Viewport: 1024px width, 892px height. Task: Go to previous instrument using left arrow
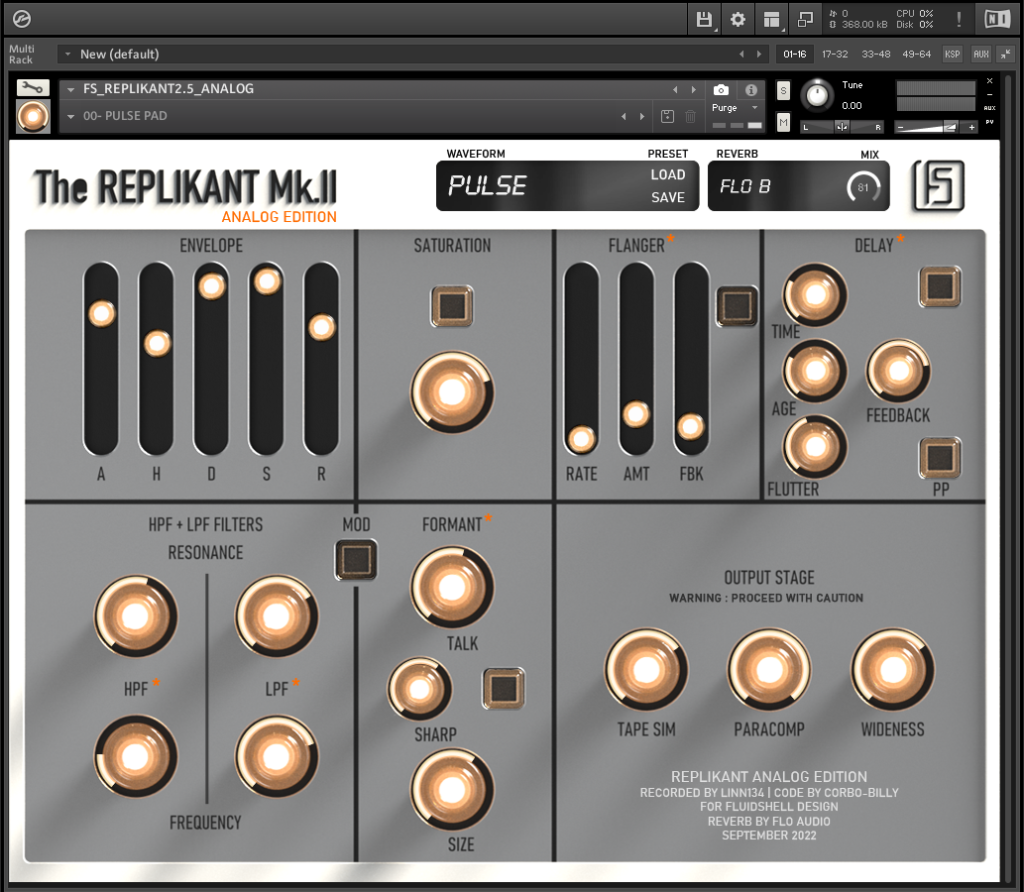pos(675,89)
